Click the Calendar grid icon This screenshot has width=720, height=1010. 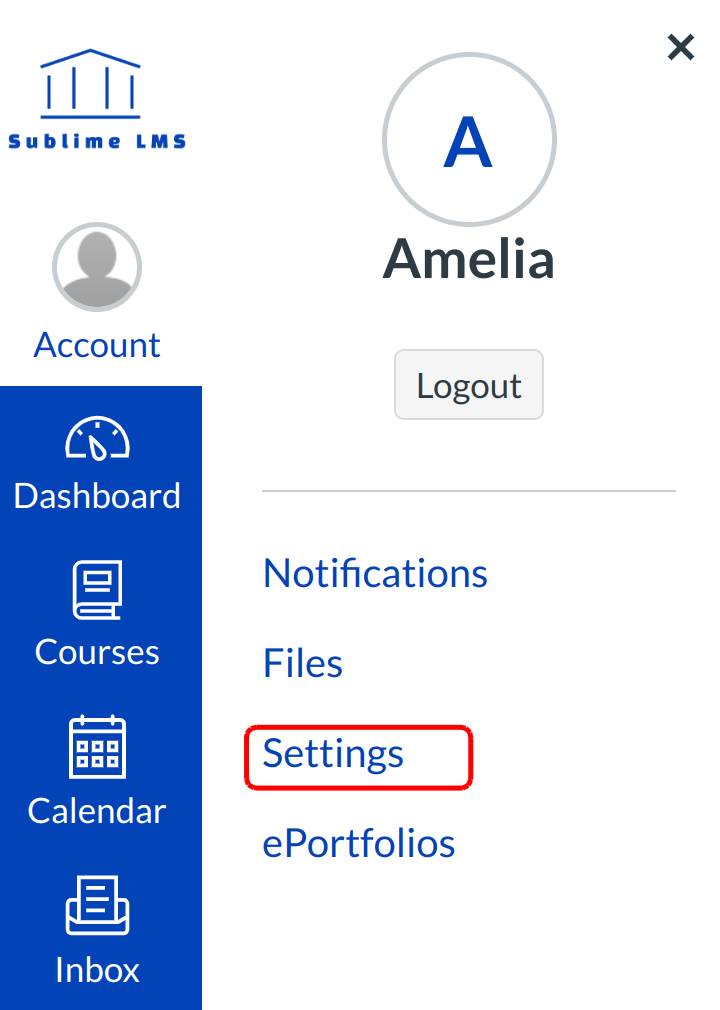[x=97, y=747]
